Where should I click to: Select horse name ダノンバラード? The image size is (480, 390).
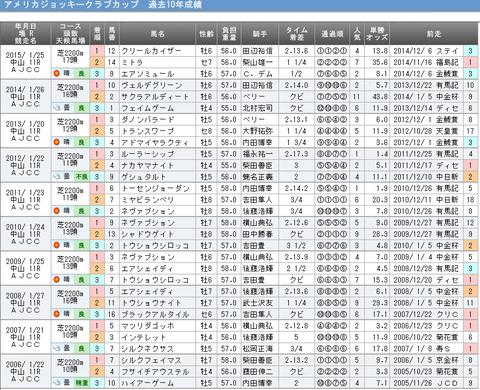click(148, 120)
